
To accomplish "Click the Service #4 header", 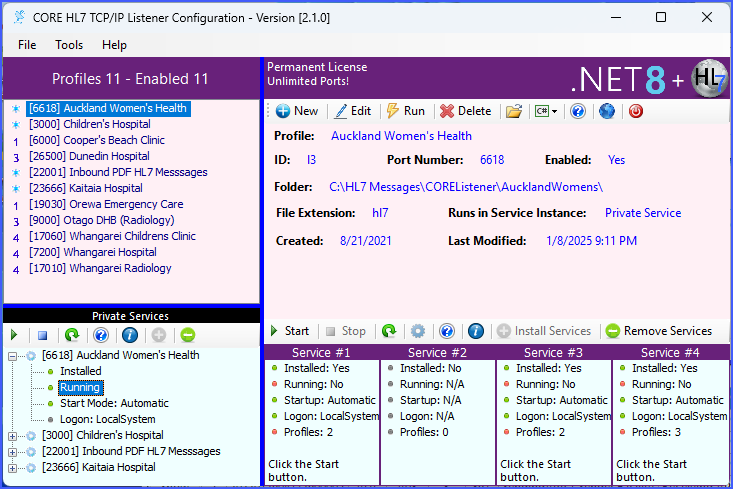I will coord(670,352).
